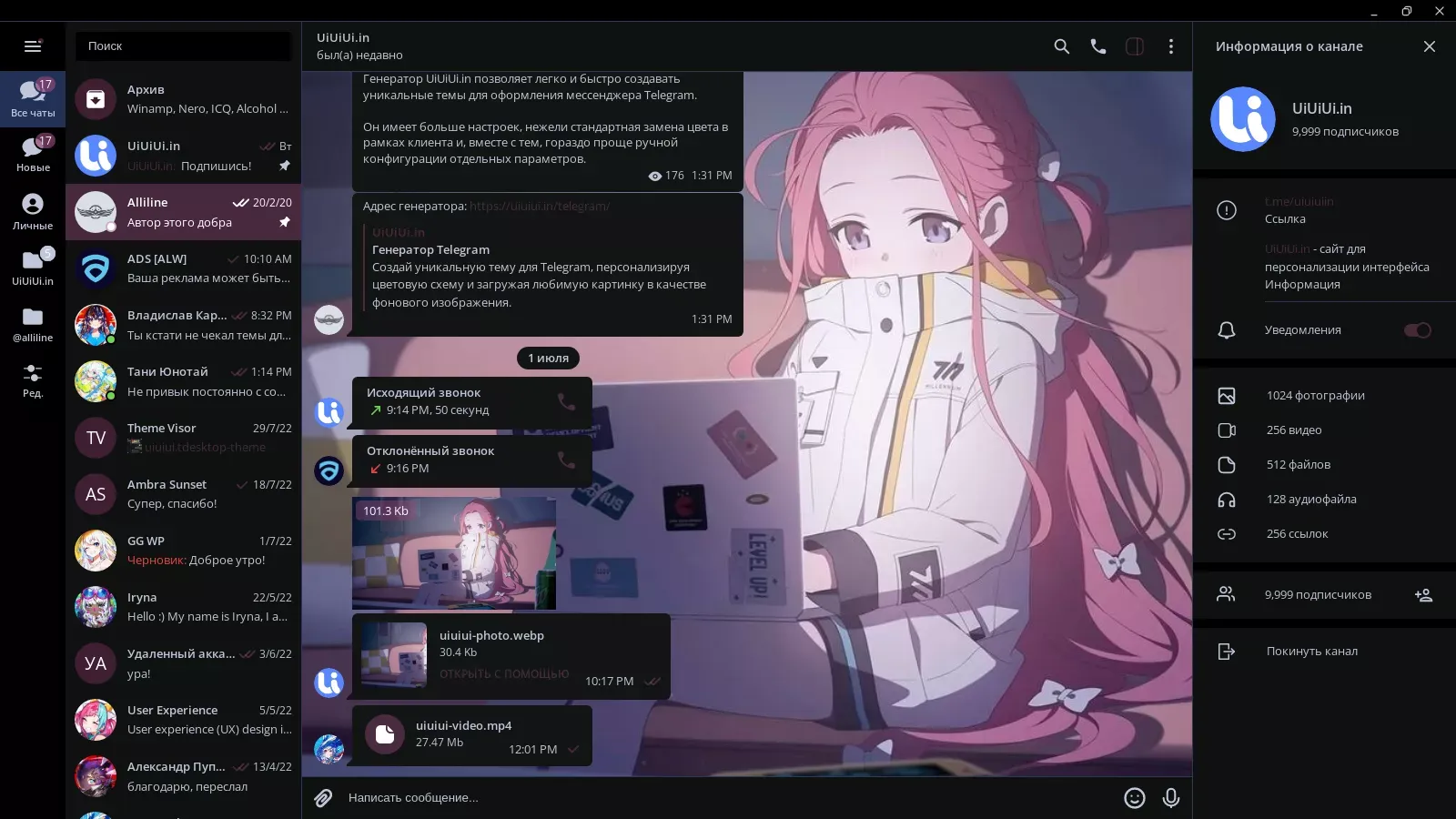Open the three-dot chat options menu
This screenshot has width=1456, height=819.
pos(1171,46)
